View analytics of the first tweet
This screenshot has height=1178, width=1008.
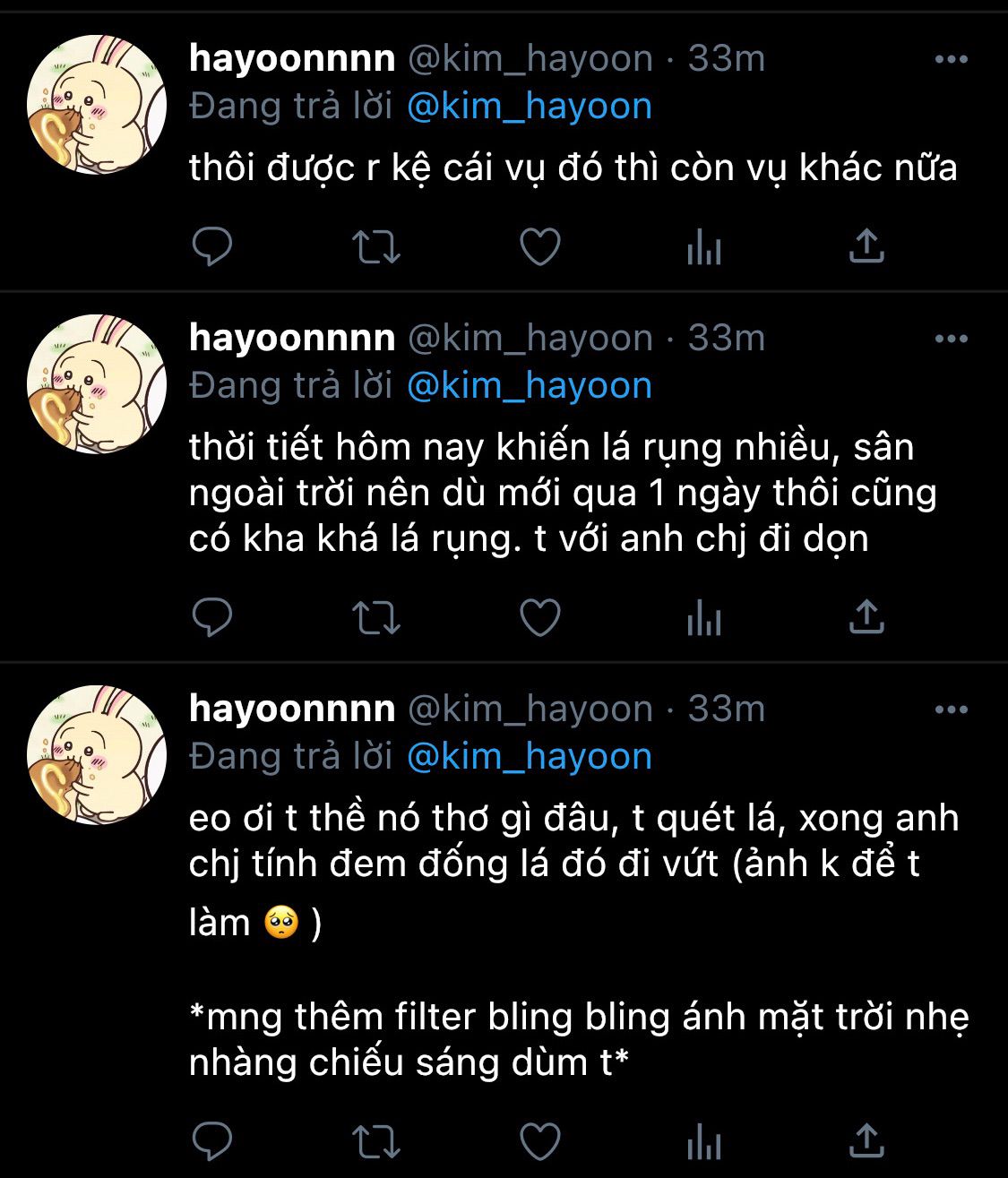703,247
